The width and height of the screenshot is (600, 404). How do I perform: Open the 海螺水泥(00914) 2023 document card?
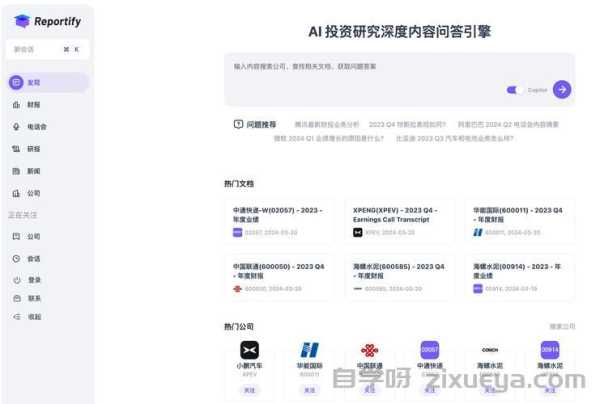point(520,277)
